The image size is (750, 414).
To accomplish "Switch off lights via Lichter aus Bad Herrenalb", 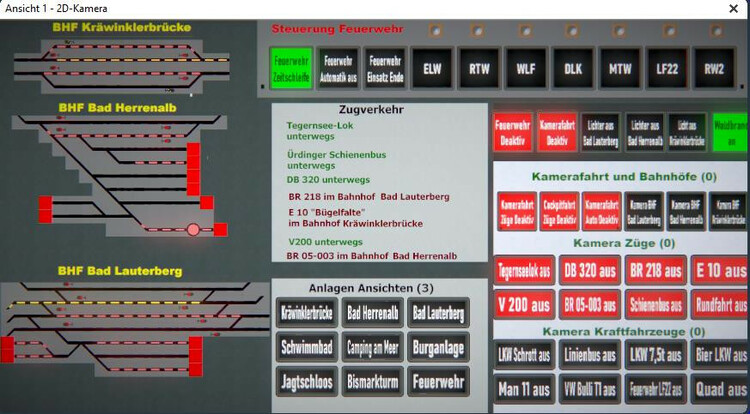I will [645, 132].
